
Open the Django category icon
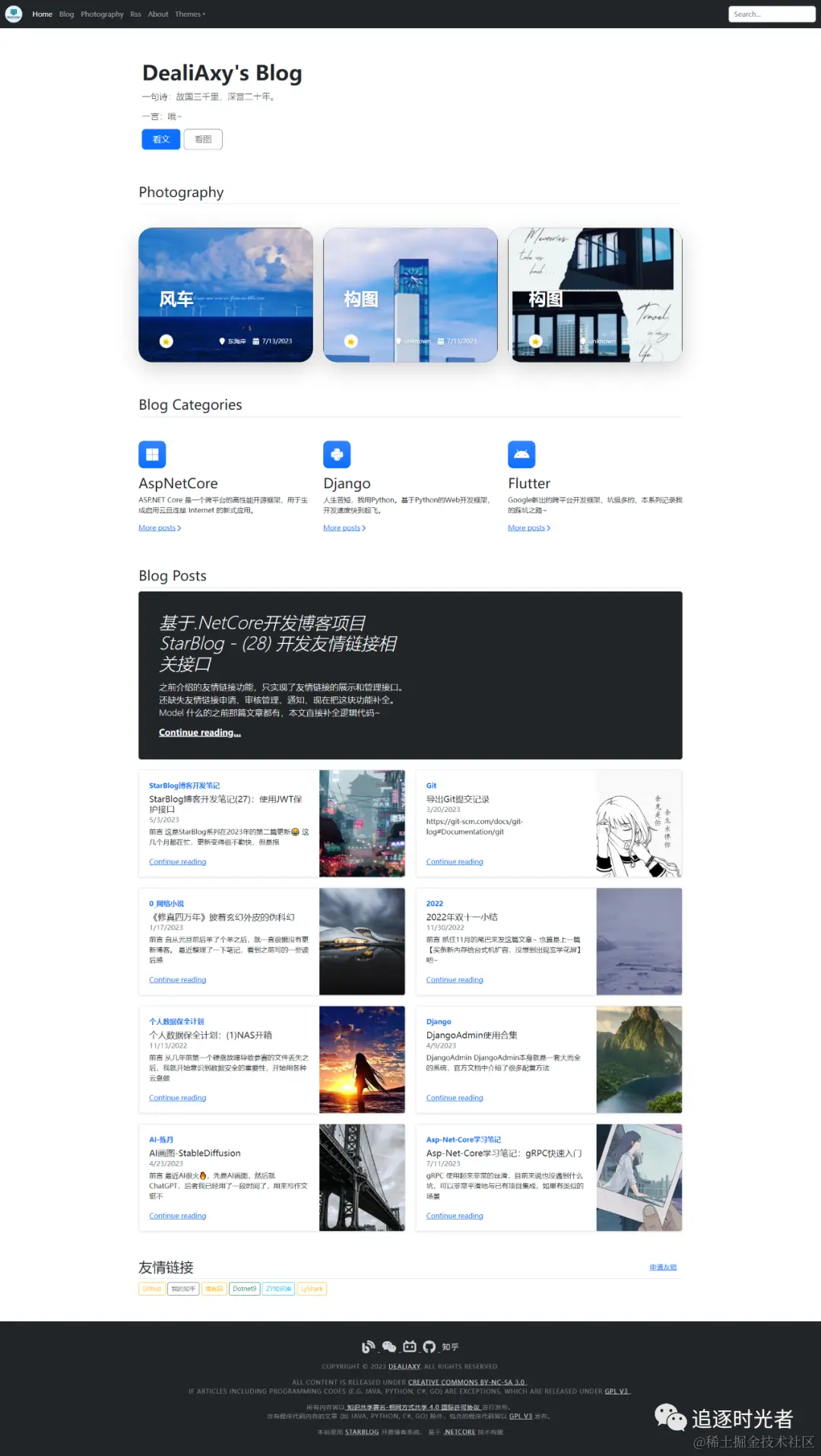pos(337,455)
